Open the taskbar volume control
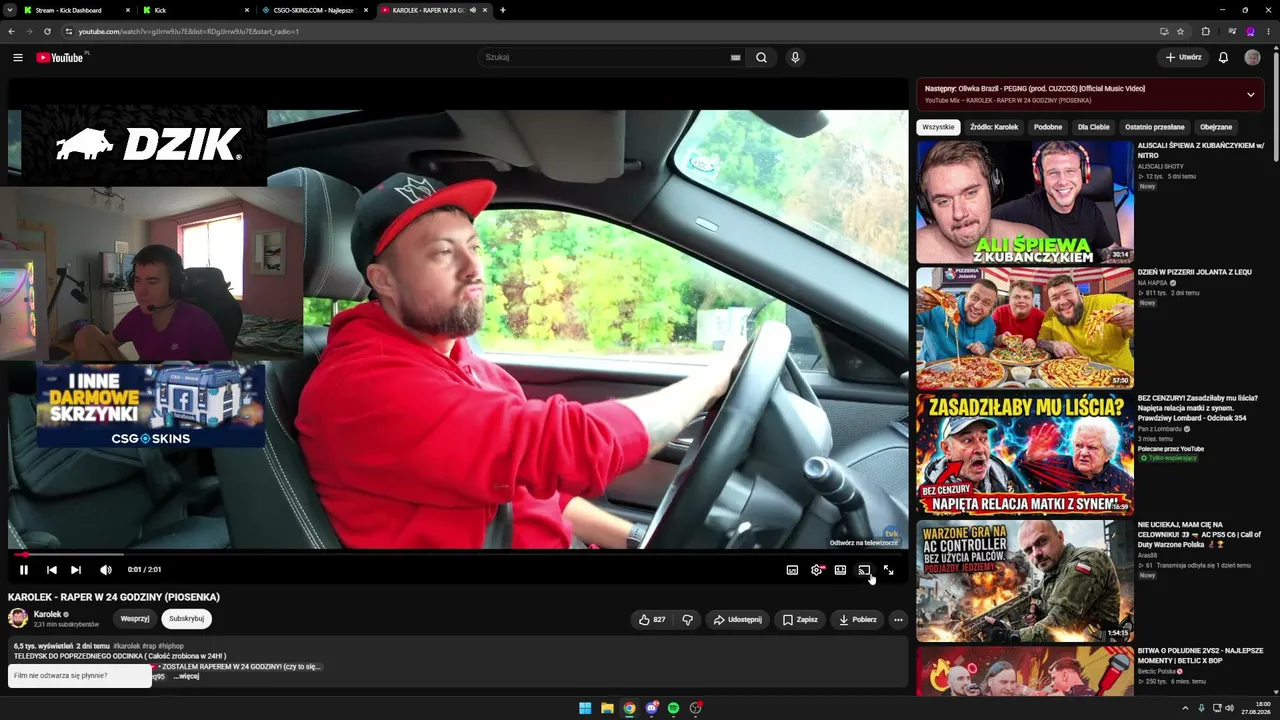 point(1229,708)
